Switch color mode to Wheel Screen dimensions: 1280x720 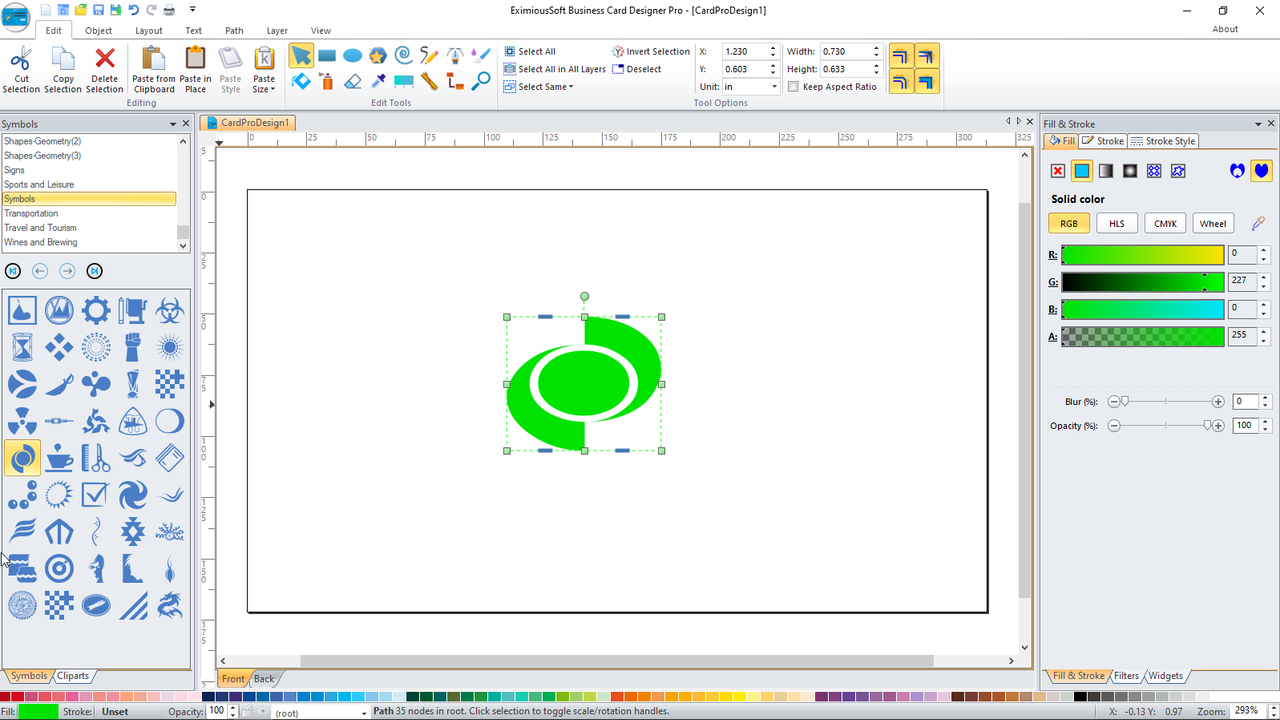[1213, 224]
